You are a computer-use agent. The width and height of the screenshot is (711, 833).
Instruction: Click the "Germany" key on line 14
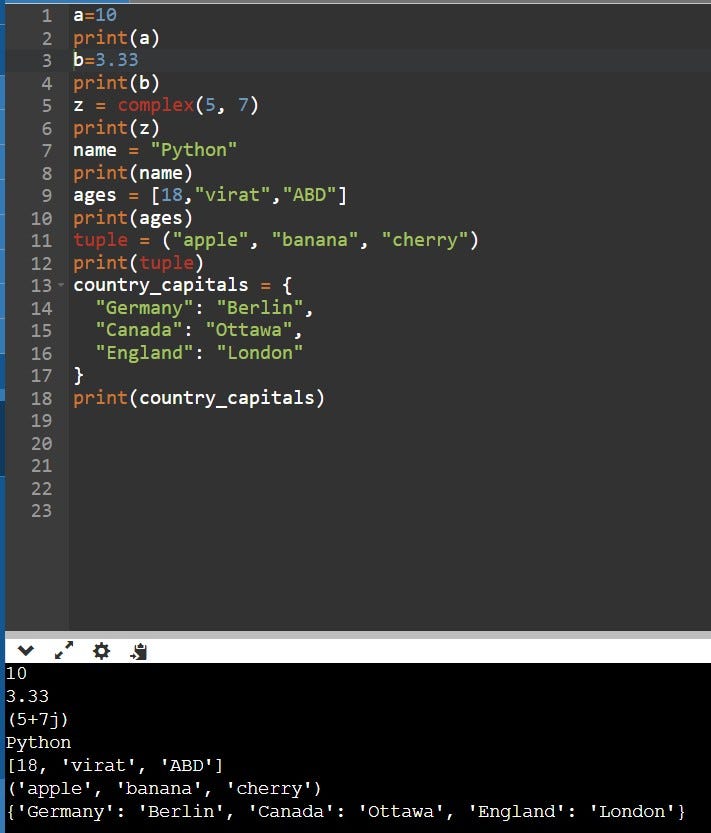144,308
